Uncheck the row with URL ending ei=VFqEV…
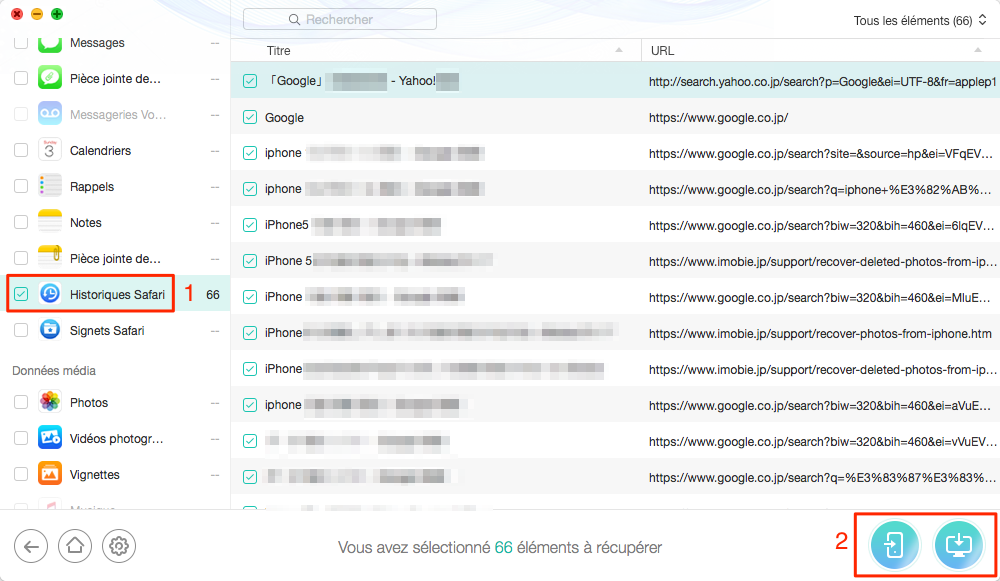 (x=250, y=153)
